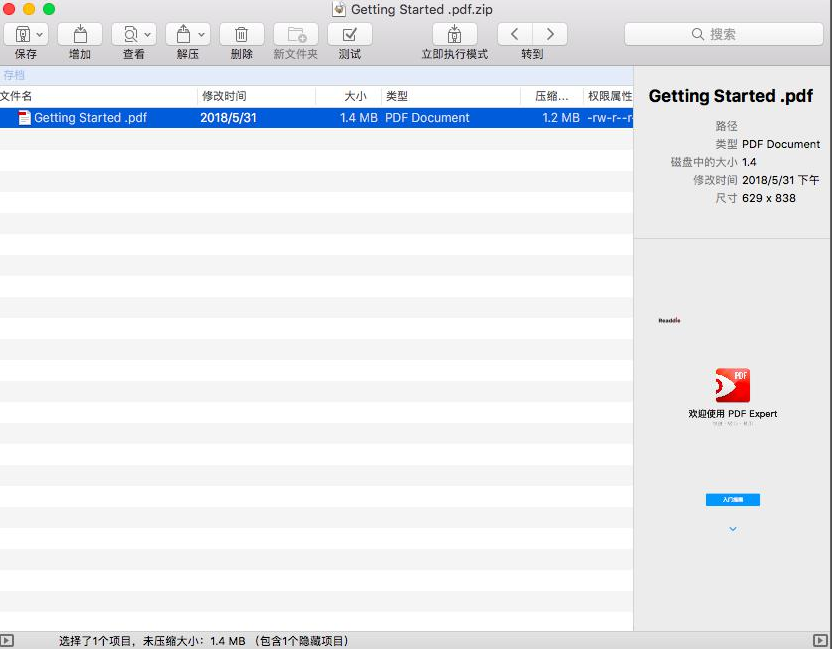Click the 测试 (Test) archive icon
The image size is (832, 649).
[x=349, y=34]
